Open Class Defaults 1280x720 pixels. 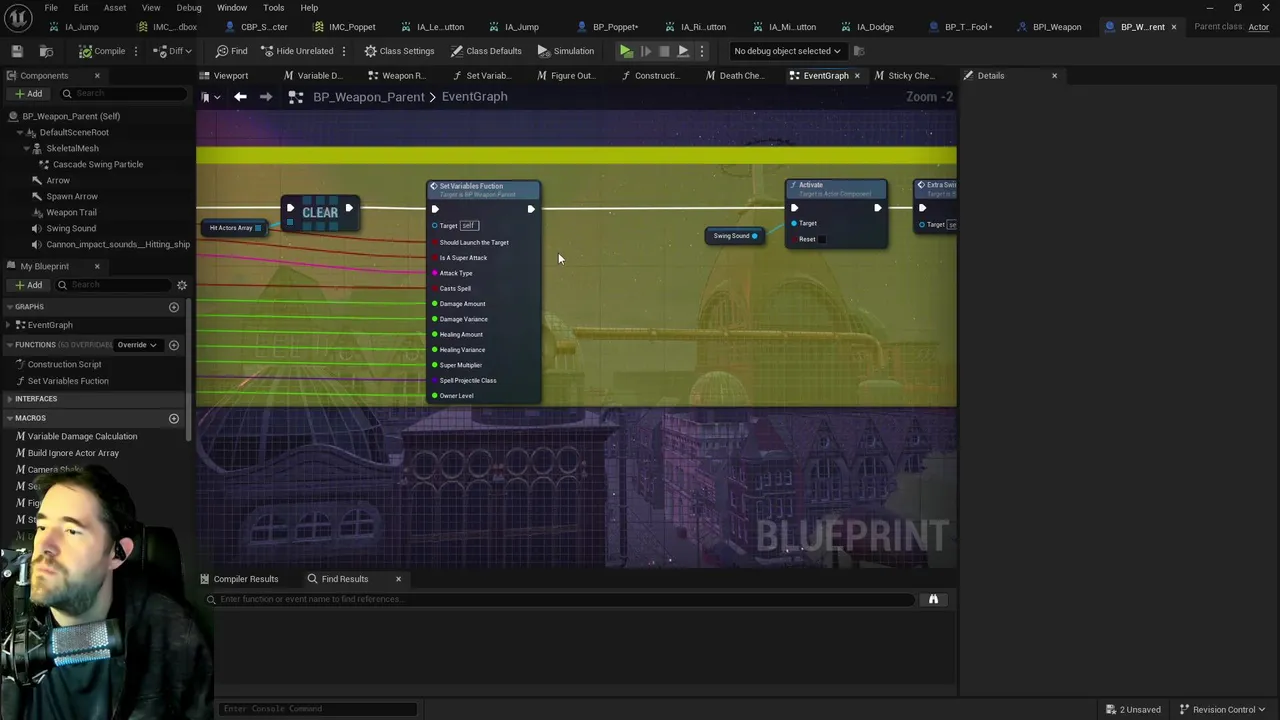click(x=486, y=51)
